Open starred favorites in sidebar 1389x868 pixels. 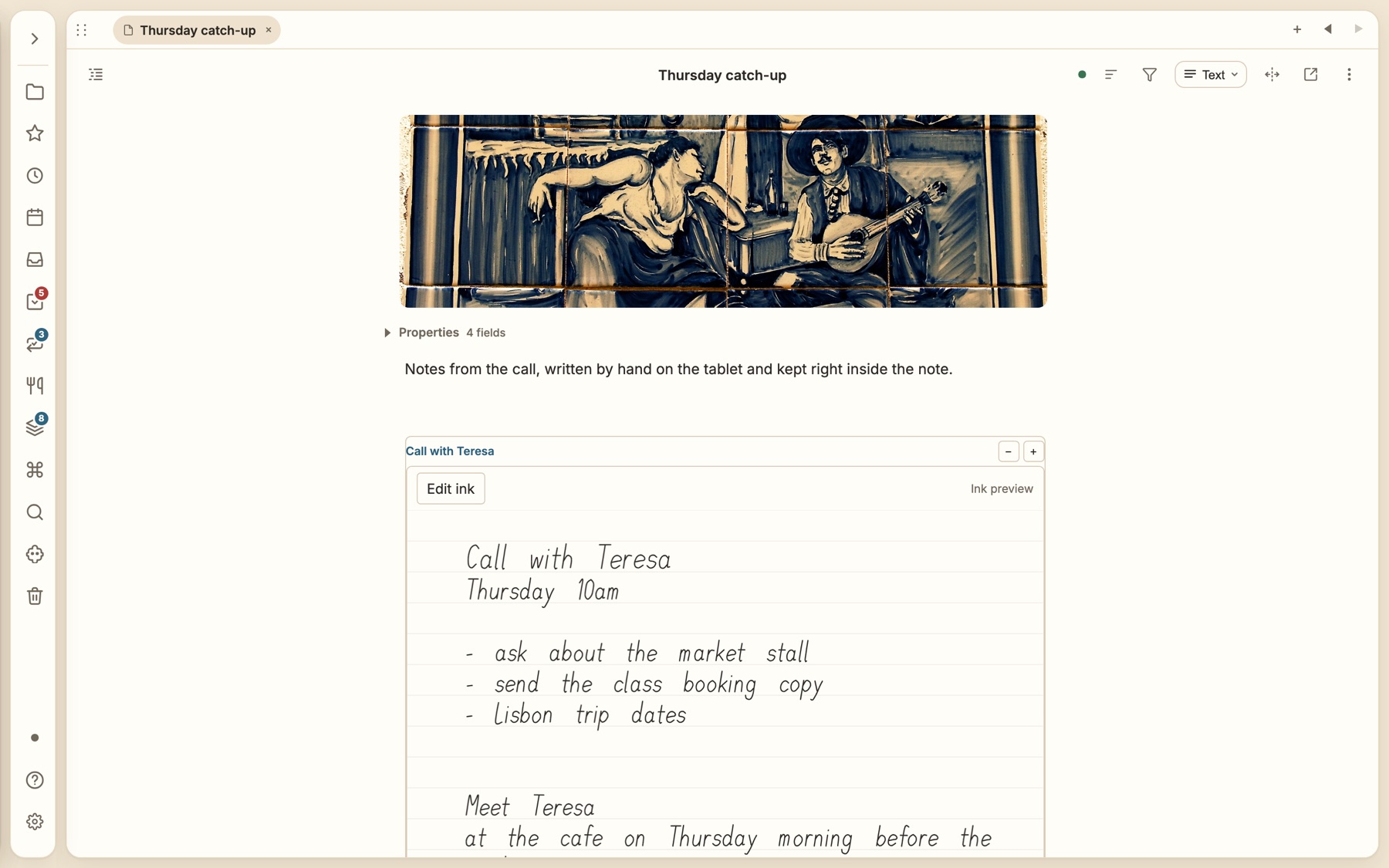click(35, 133)
